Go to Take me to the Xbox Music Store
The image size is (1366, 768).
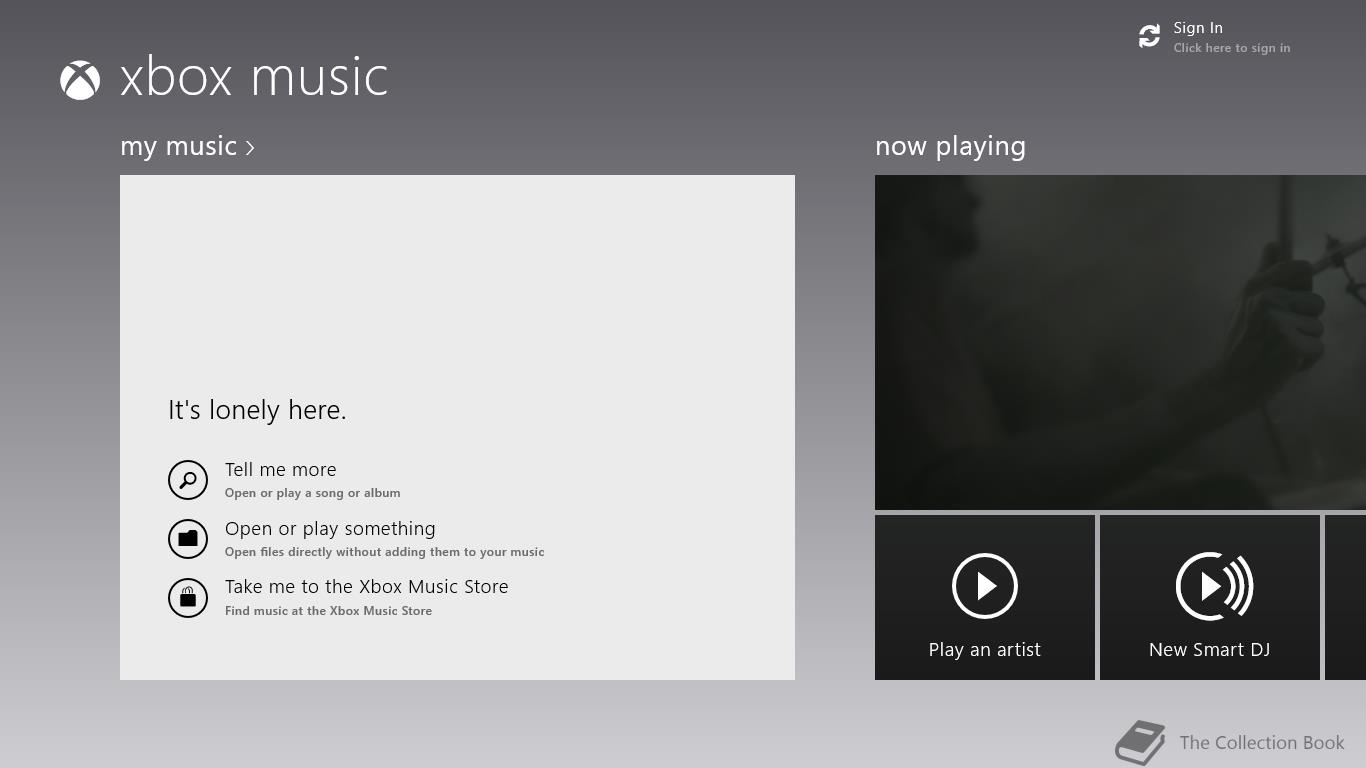click(x=367, y=587)
